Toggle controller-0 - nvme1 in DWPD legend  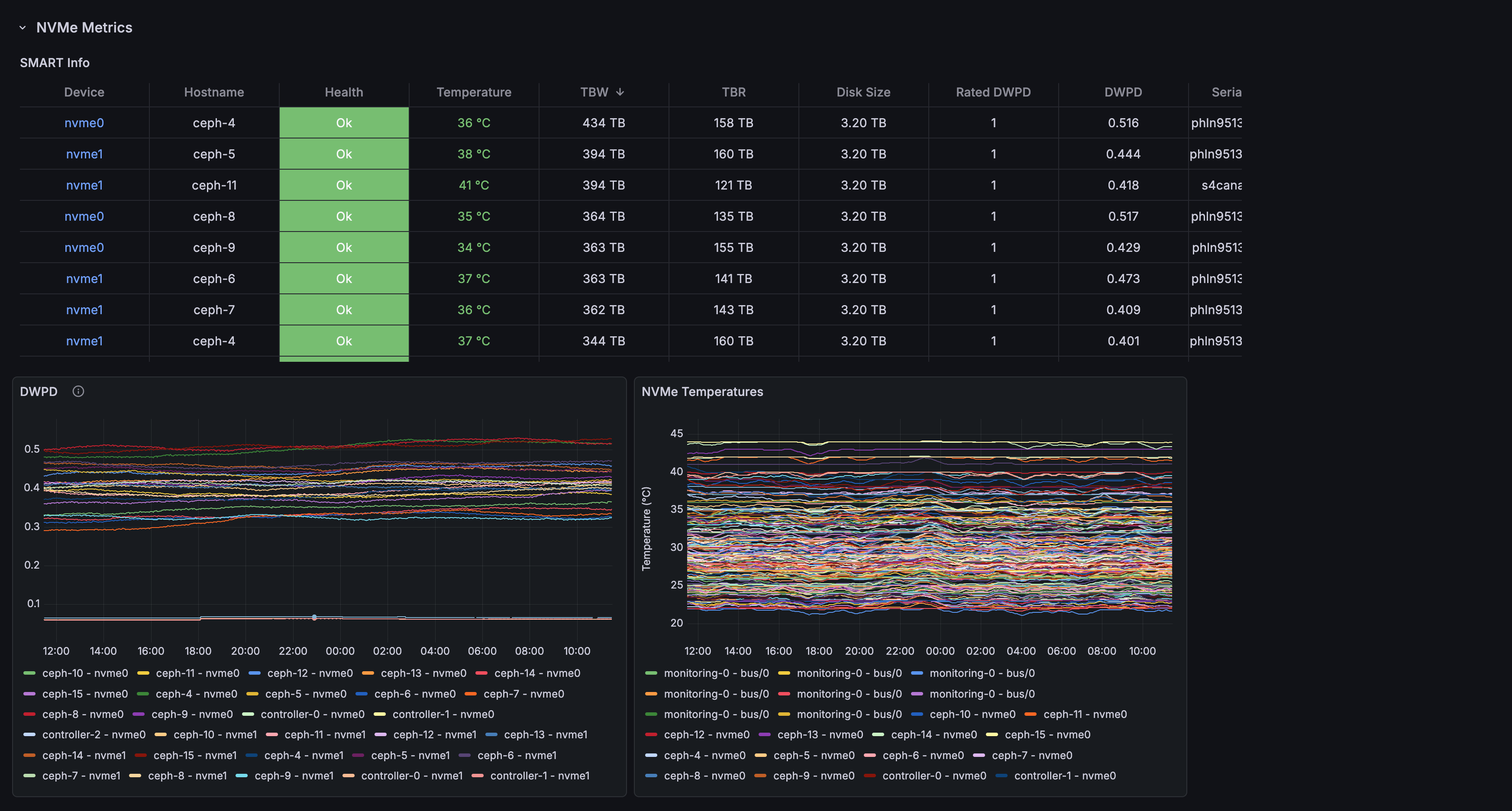coord(411,775)
